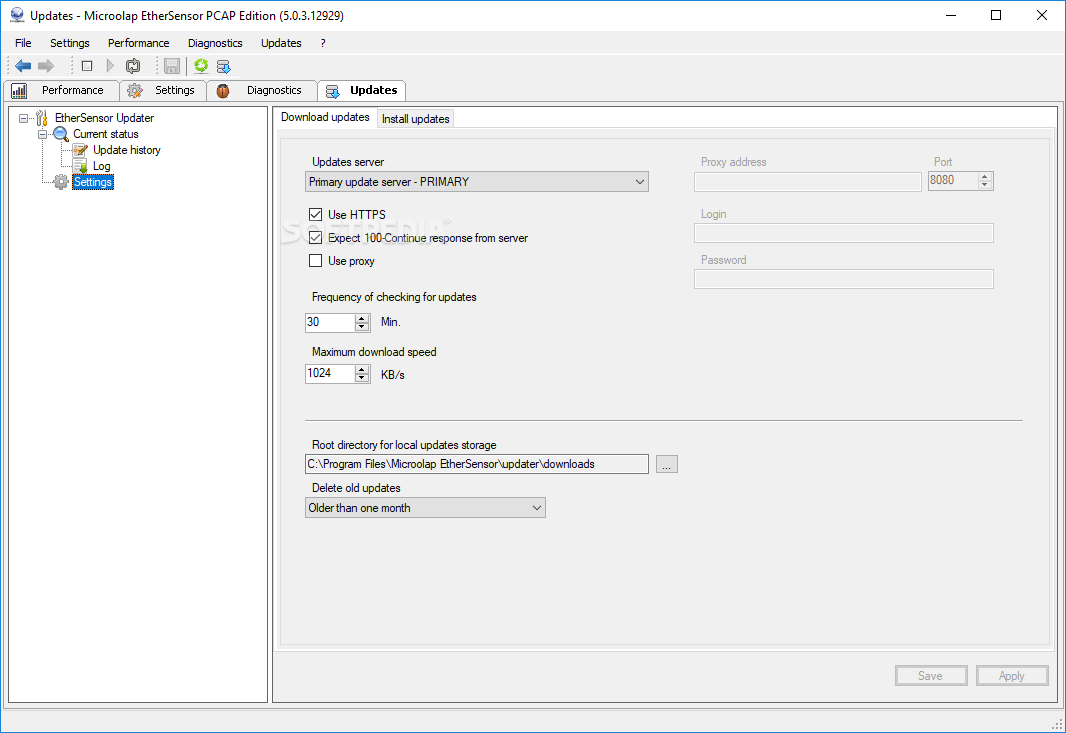The width and height of the screenshot is (1066, 733).
Task: Click the Proxy address input field
Action: pos(808,182)
